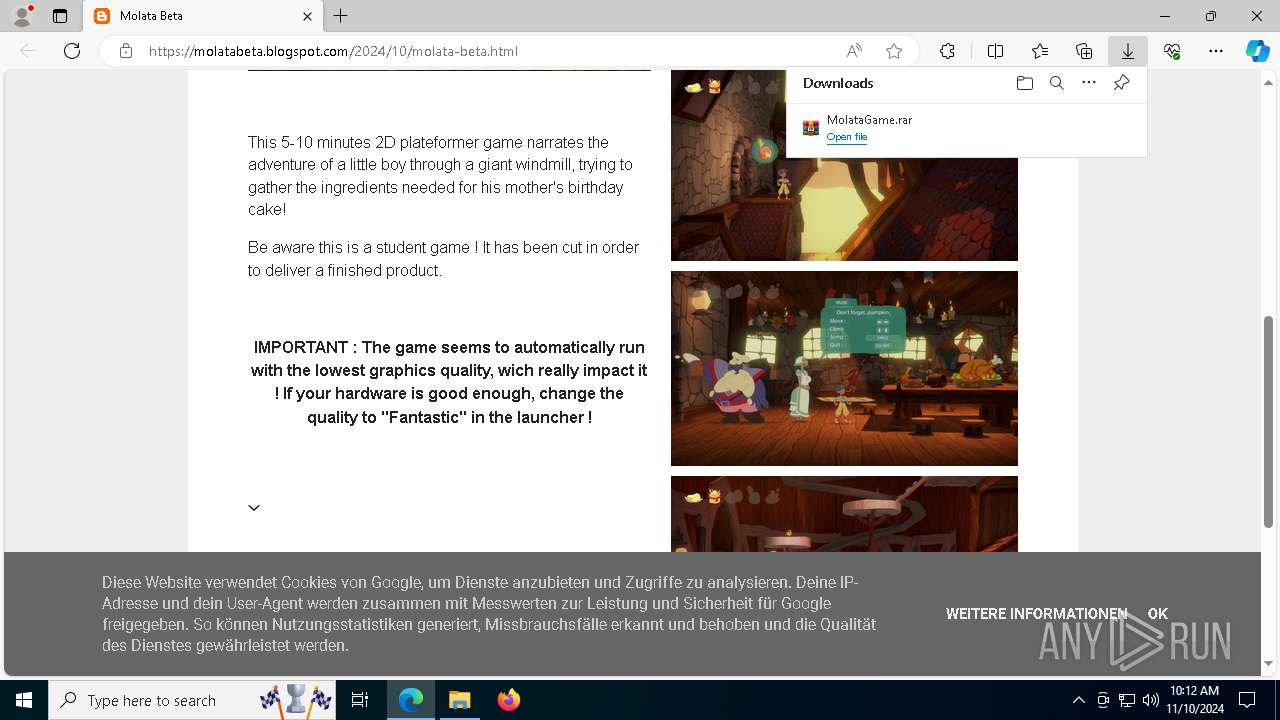Image resolution: width=1280 pixels, height=720 pixels.
Task: Open the bottom game screenshot
Action: (x=844, y=514)
